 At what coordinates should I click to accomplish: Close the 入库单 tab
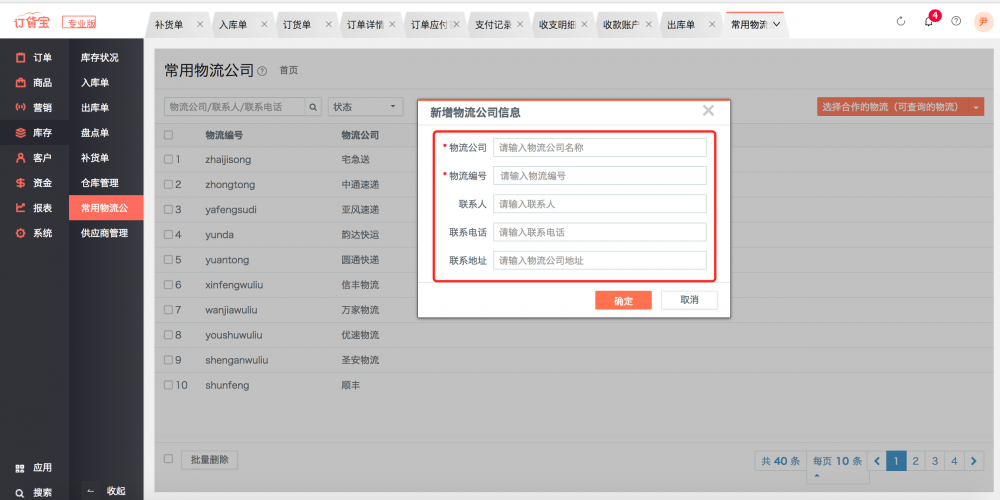[264, 24]
